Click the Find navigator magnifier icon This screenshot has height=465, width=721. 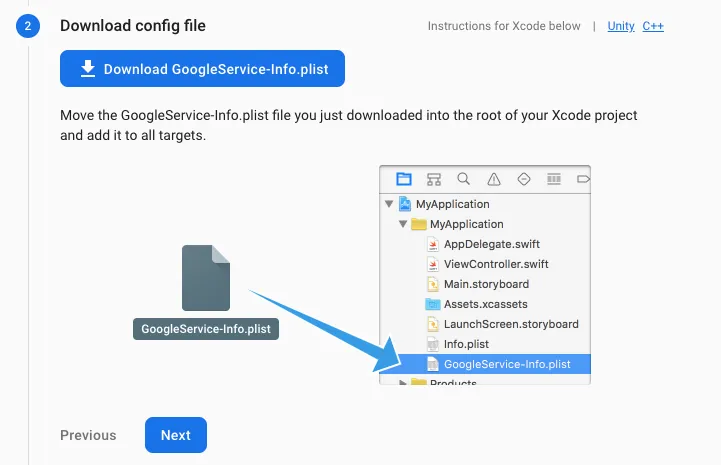point(464,179)
